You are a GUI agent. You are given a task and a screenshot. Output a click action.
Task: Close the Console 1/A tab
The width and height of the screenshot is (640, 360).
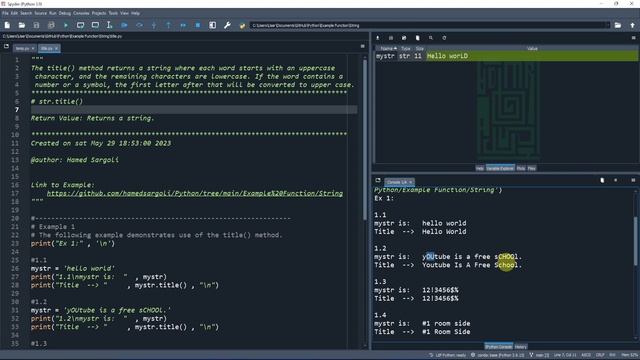(411, 182)
